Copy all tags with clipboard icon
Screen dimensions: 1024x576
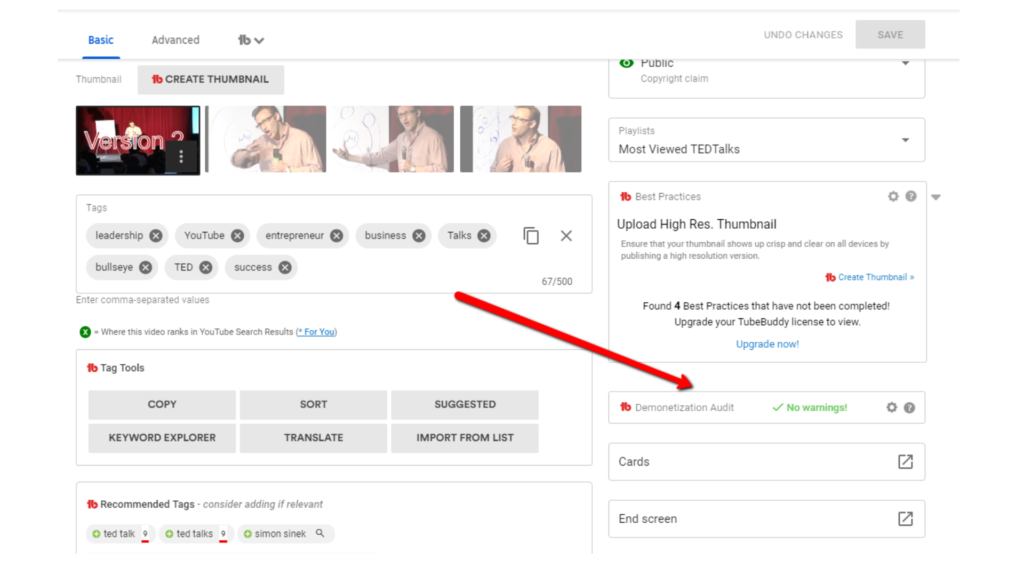(531, 236)
